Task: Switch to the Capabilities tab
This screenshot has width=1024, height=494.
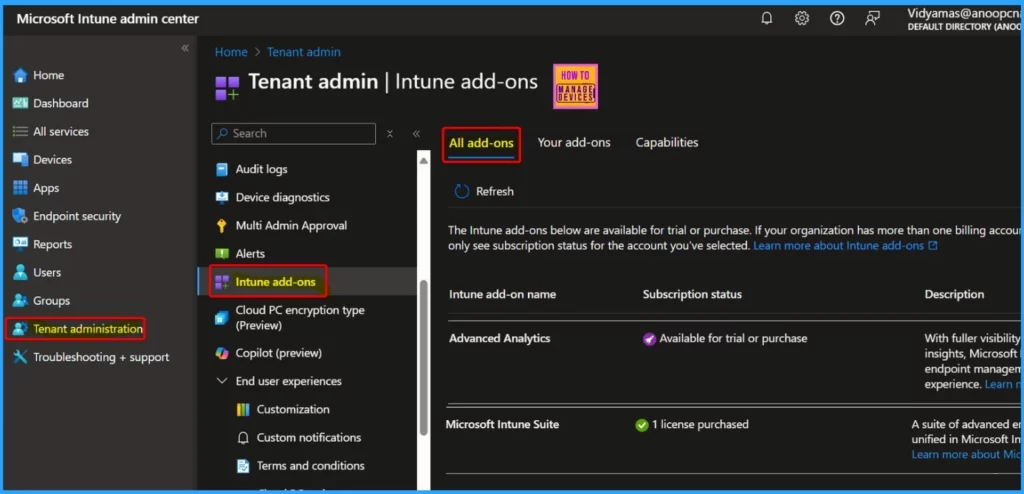Action: click(x=667, y=142)
